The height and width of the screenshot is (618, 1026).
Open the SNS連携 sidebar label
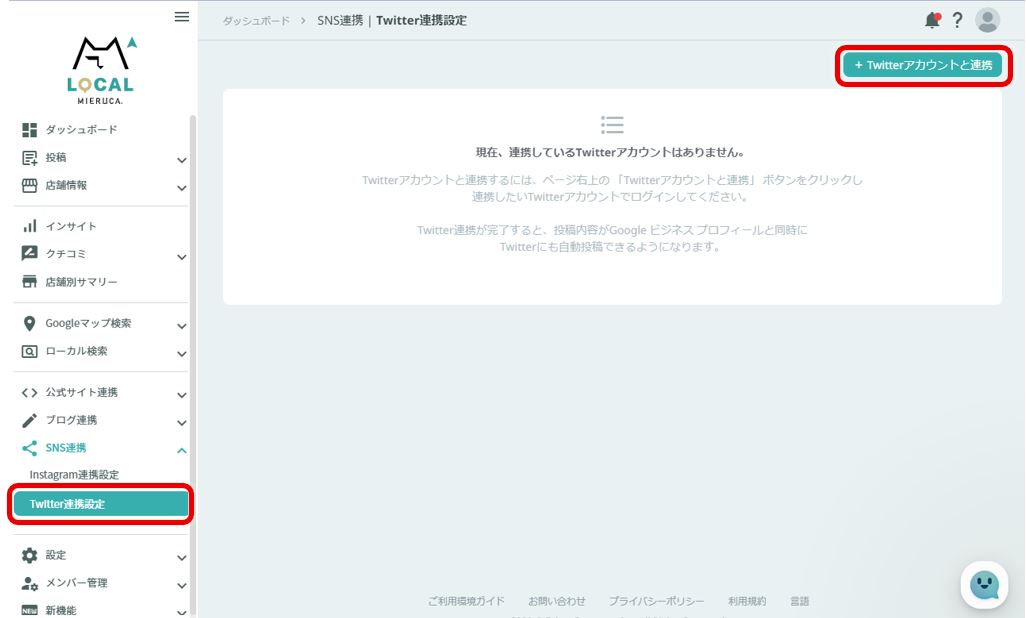click(65, 448)
